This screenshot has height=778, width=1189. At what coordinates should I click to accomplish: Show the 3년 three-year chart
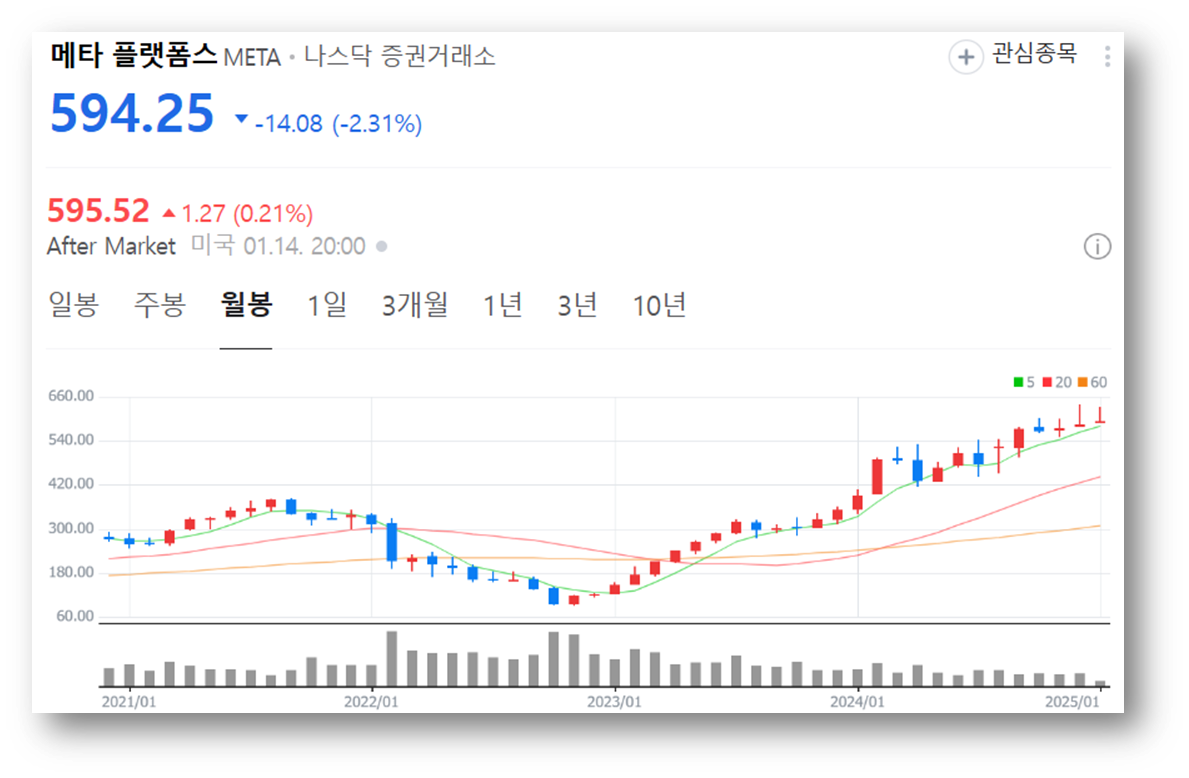577,305
